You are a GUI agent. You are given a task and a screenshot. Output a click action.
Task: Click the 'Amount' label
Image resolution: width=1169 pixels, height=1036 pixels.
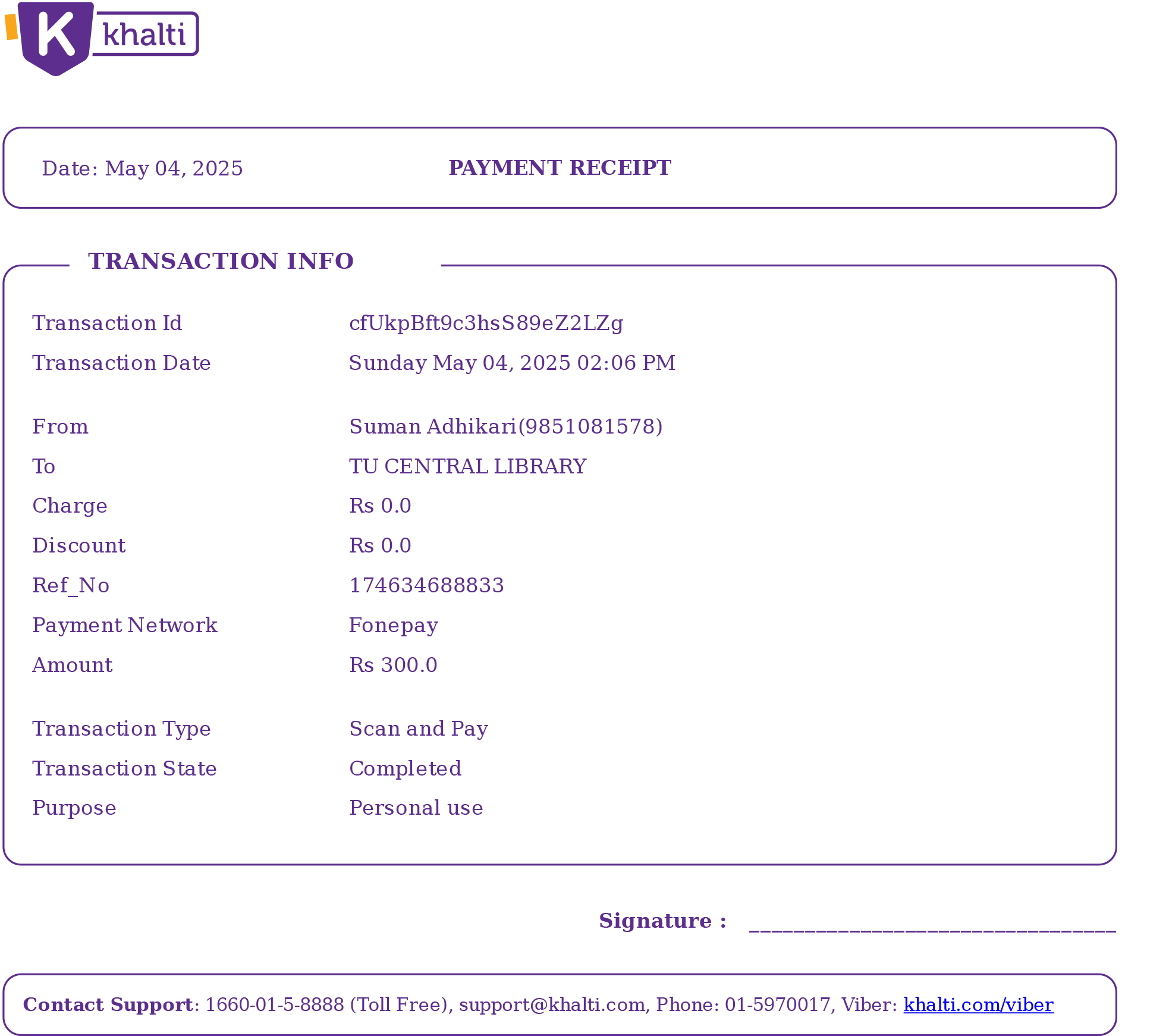72,665
